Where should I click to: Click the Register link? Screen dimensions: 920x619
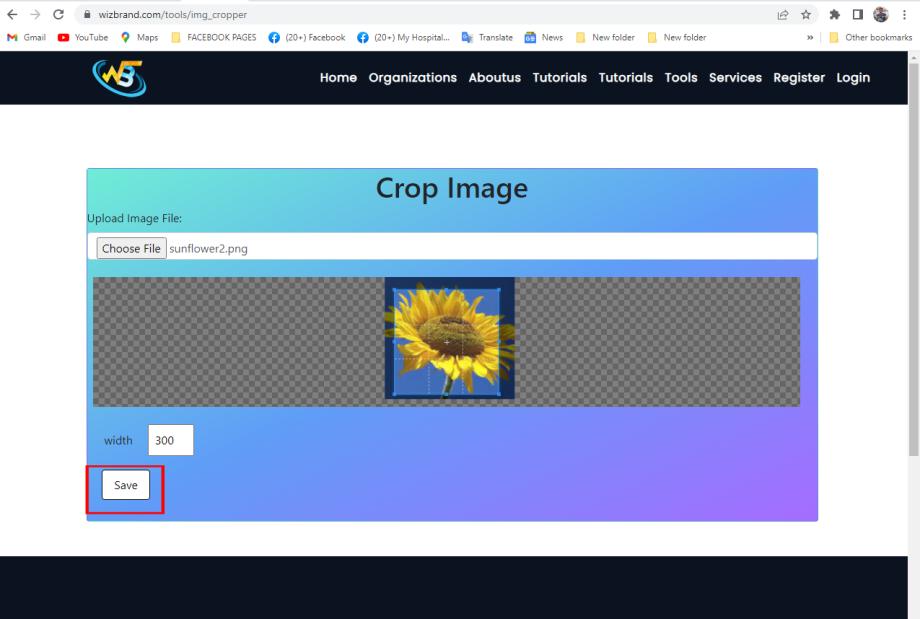coord(799,77)
